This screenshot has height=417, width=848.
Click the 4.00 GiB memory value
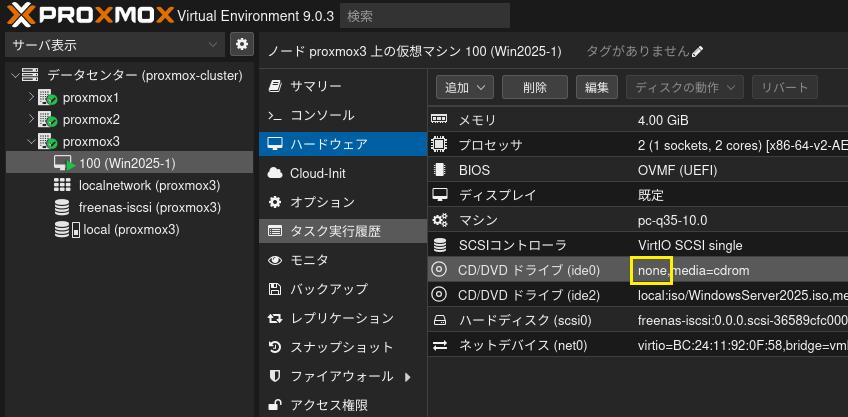point(663,120)
